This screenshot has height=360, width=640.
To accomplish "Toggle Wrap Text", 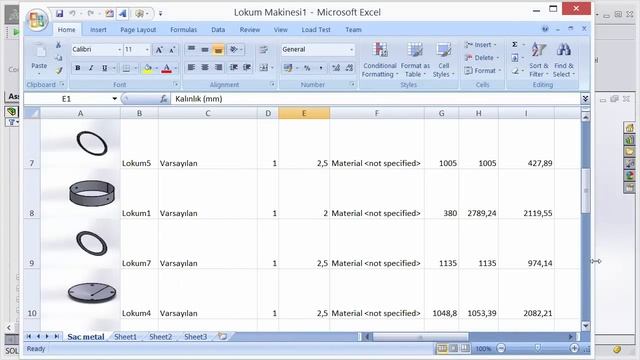I will (x=264, y=50).
